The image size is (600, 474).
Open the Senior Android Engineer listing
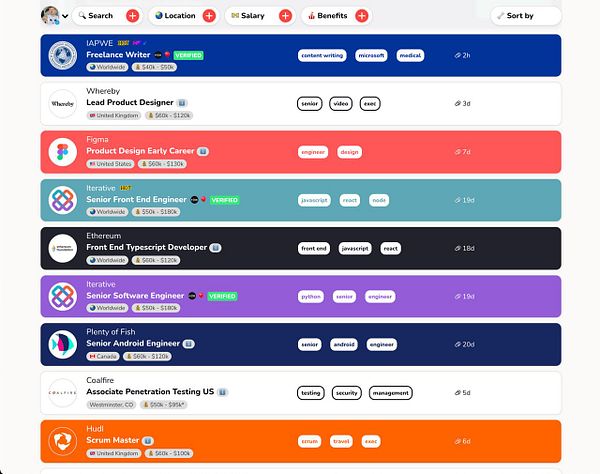133,343
